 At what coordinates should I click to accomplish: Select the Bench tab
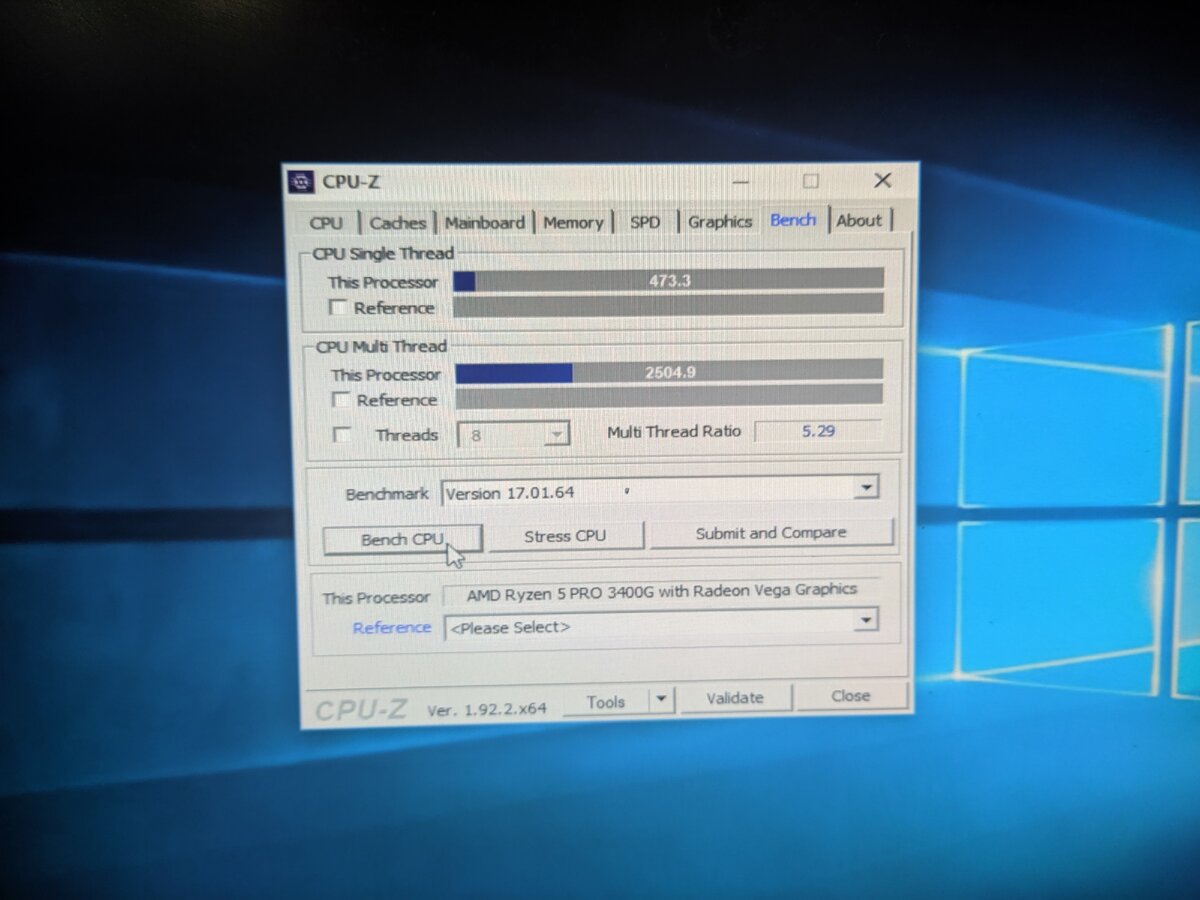[x=793, y=220]
